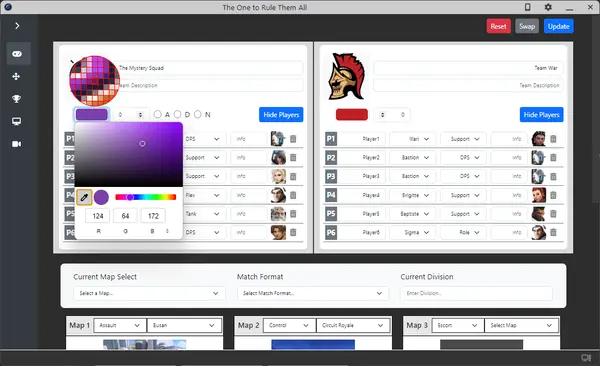Open the video camera section in sidebar
Screen dimensions: 600x366
(16, 144)
